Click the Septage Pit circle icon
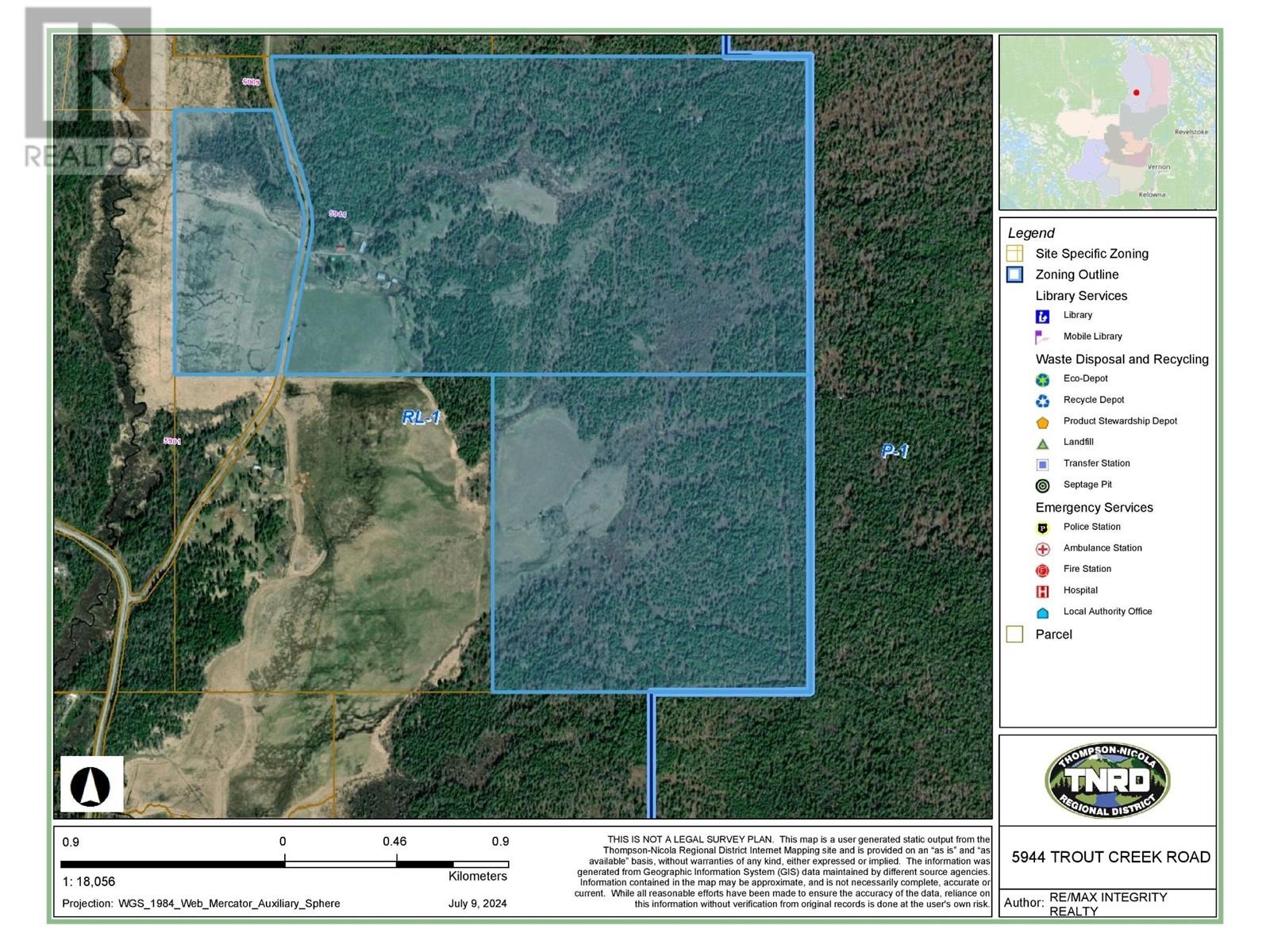This screenshot has height=952, width=1270. 1042,486
